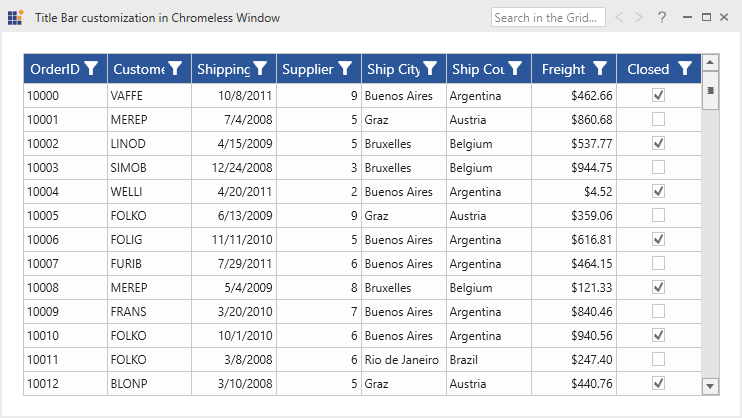
Task: Check Closed checkbox for order 10001
Action: coord(658,120)
